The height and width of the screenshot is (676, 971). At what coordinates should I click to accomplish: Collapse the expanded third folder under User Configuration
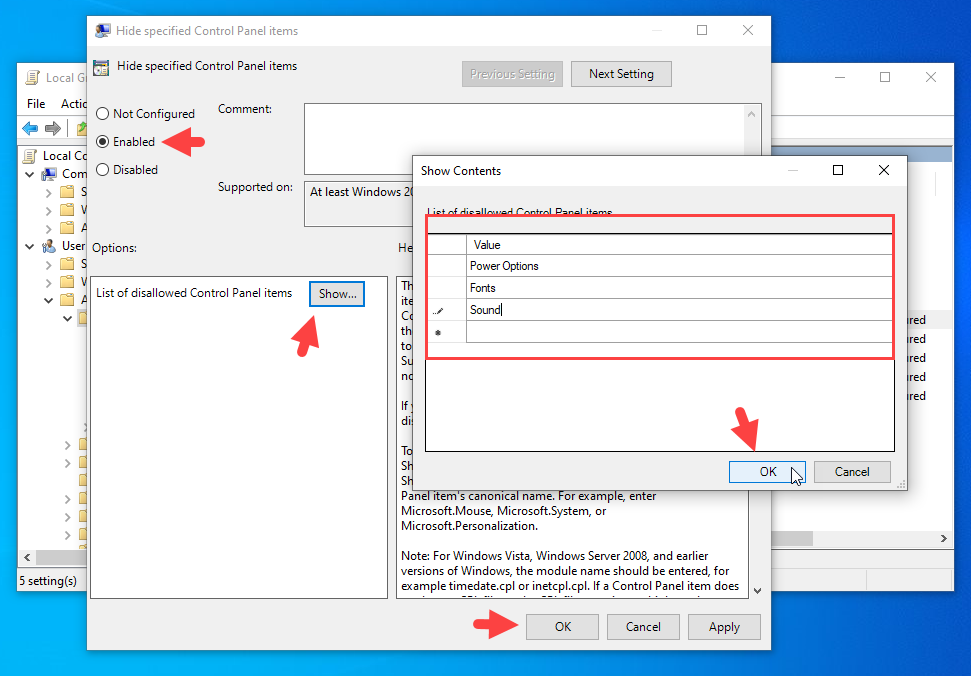[x=48, y=300]
